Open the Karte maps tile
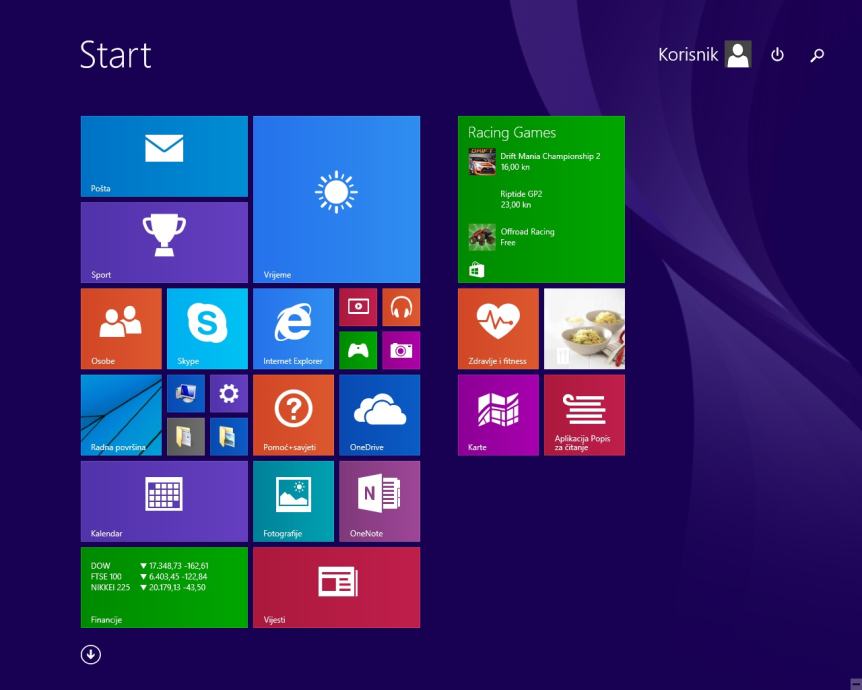Screen dimensions: 862x690 498,415
